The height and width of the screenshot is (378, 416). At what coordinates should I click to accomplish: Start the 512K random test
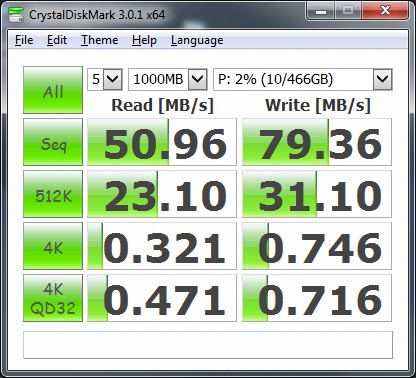tap(53, 194)
